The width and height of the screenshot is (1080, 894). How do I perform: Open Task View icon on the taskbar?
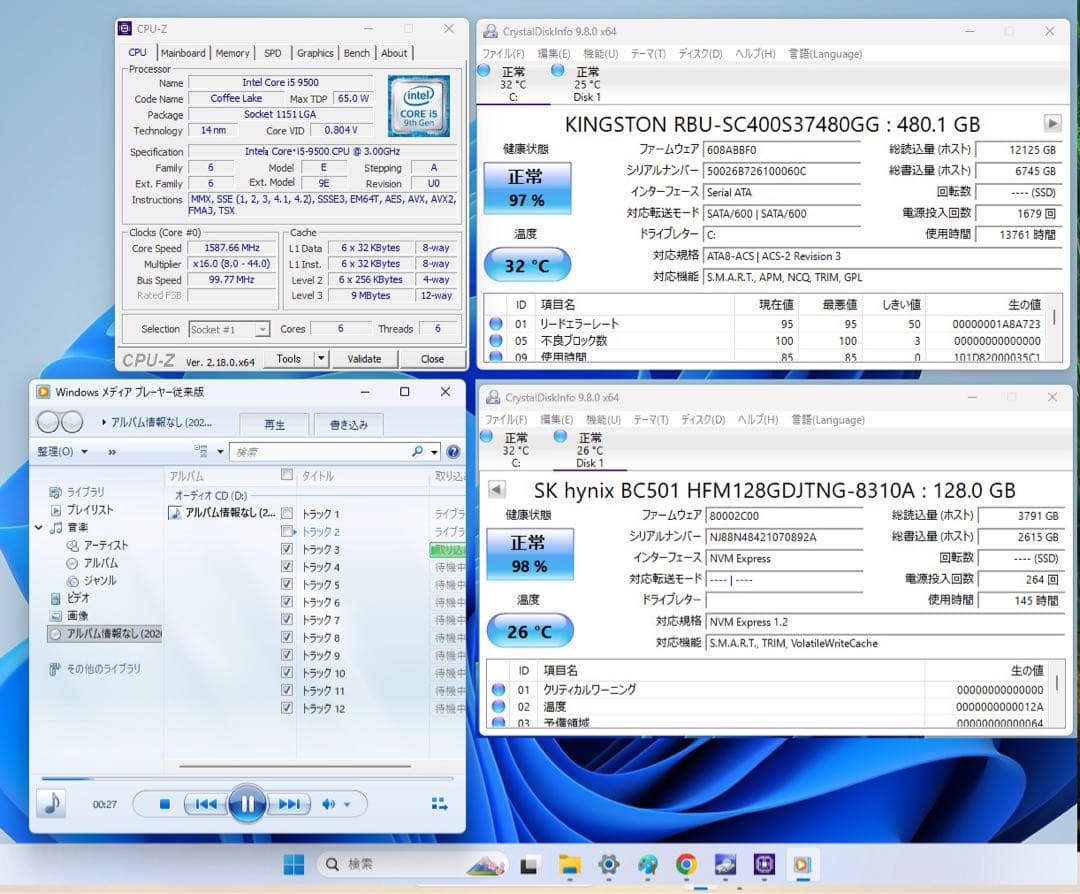pyautogui.click(x=529, y=864)
